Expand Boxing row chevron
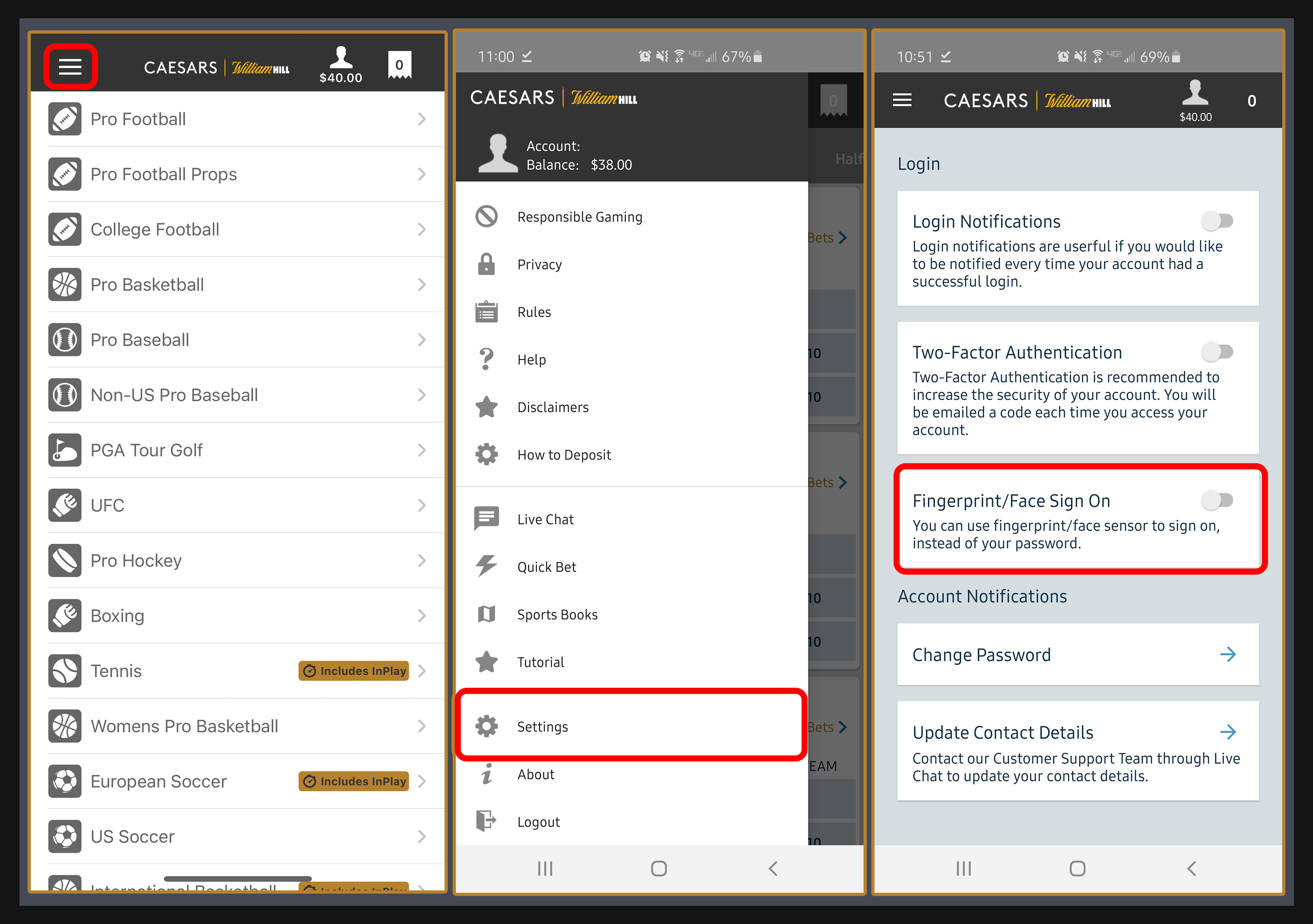The width and height of the screenshot is (1313, 924). 422,616
